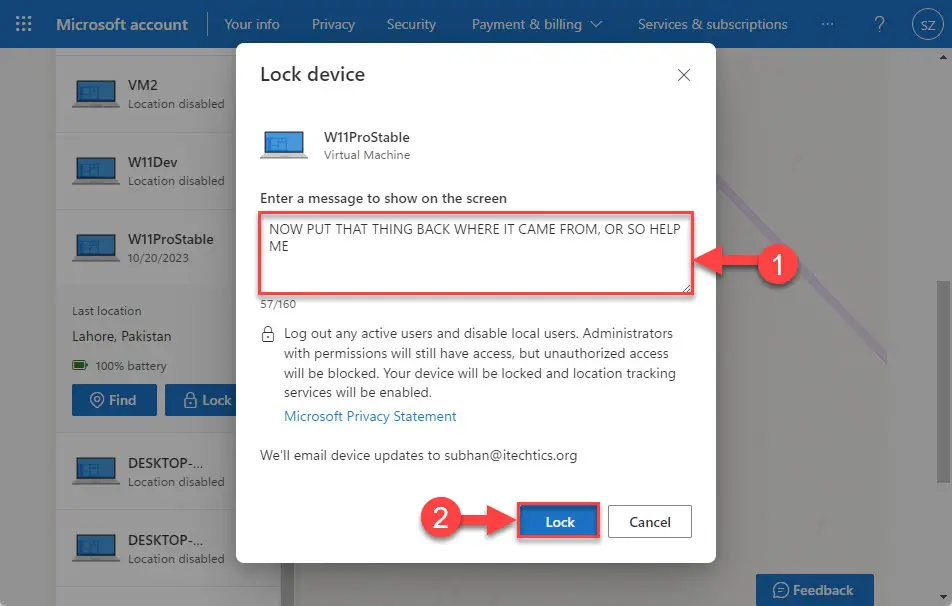Open the SZ account profile avatar
Screen dimensions: 952x606
pyautogui.click(x=927, y=24)
